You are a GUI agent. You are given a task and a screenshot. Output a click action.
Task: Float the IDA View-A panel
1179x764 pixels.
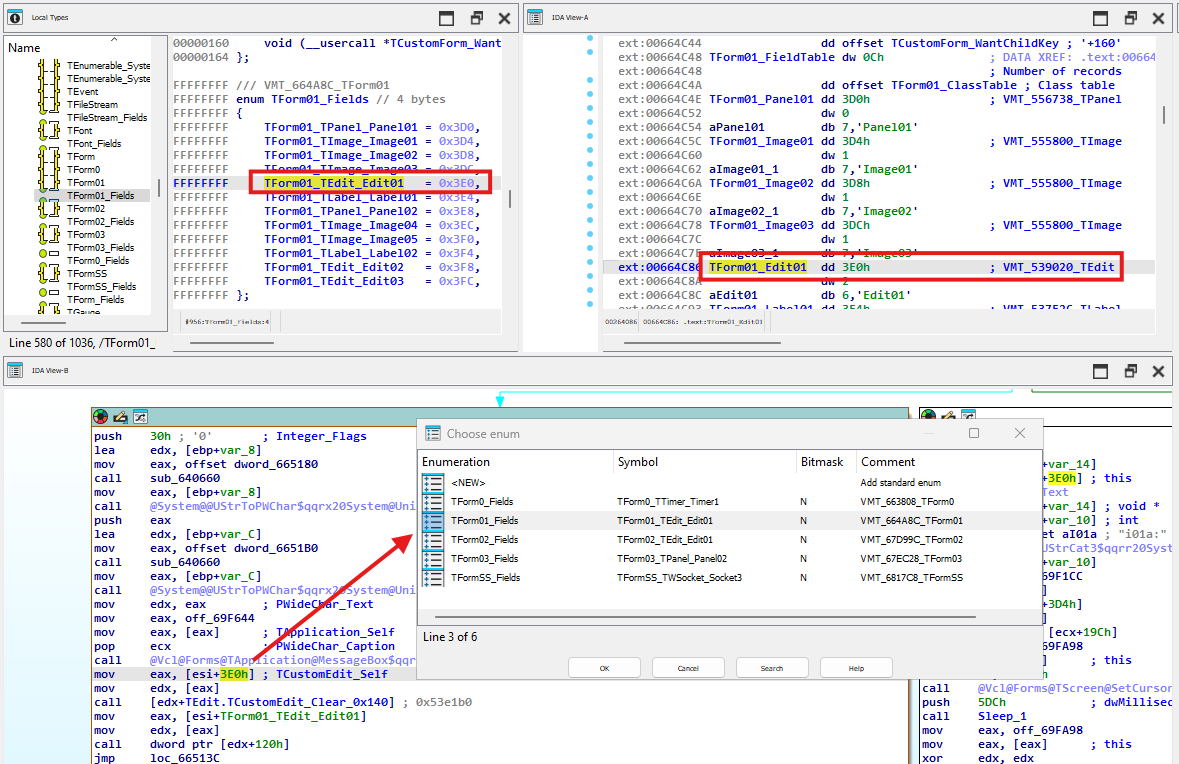point(1130,18)
